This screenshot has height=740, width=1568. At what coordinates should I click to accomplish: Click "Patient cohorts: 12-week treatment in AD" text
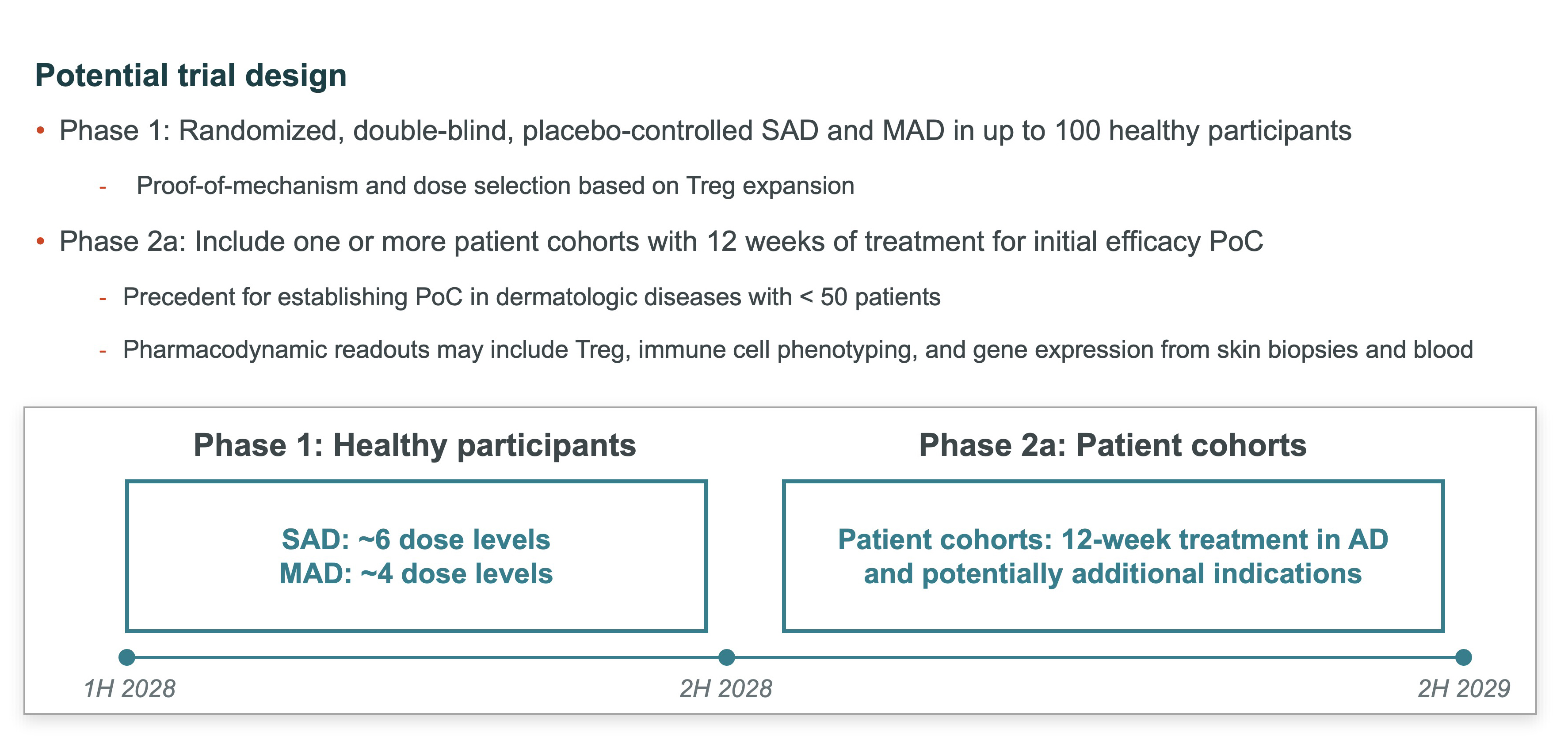tap(1113, 540)
